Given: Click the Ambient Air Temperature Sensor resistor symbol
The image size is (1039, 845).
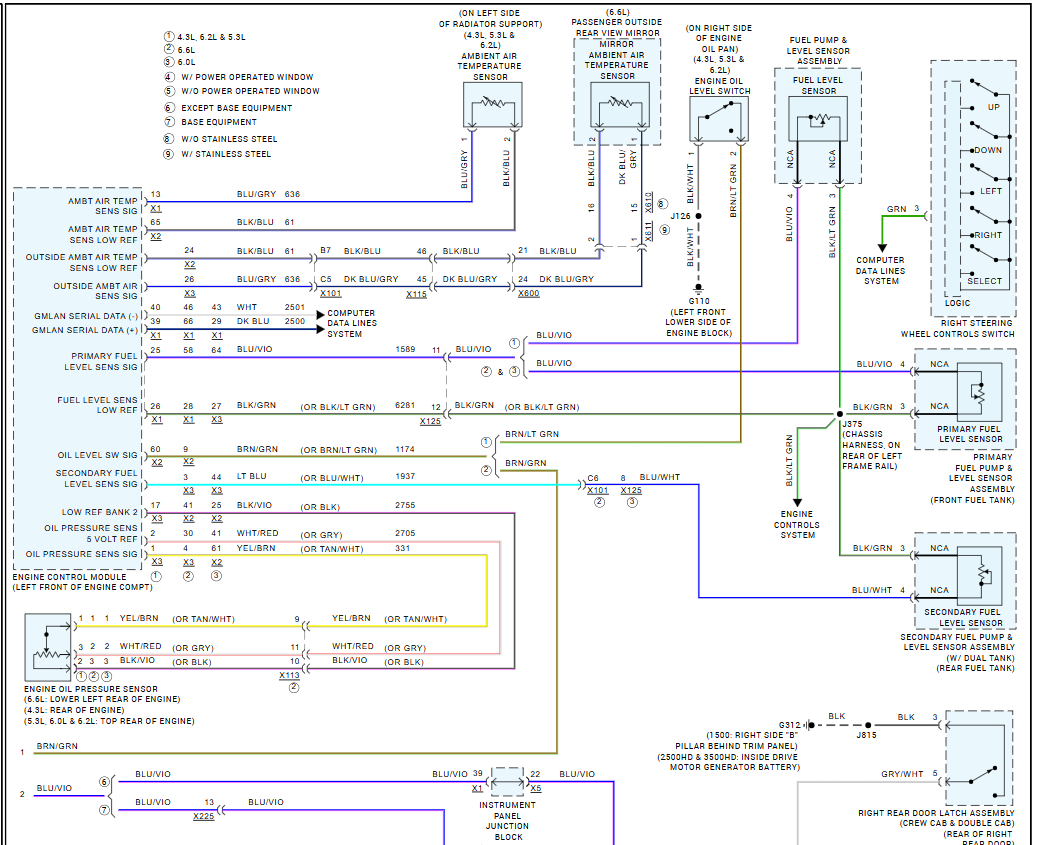Looking at the screenshot, I should coord(492,105).
